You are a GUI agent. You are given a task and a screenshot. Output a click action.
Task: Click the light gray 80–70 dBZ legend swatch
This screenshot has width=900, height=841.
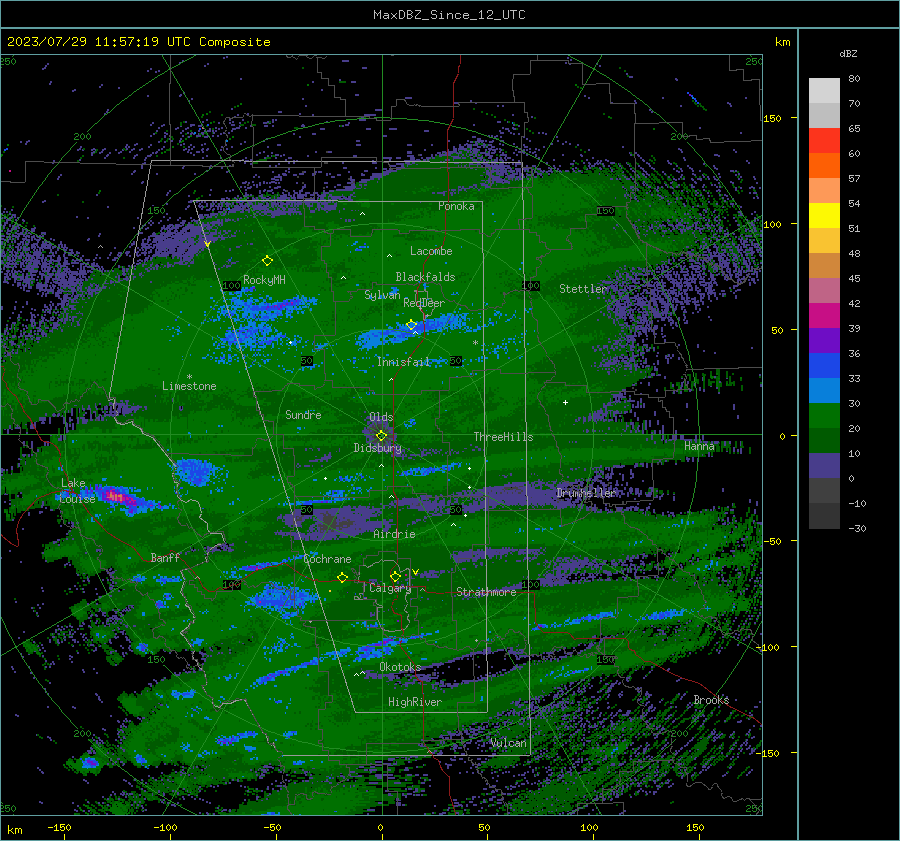[824, 91]
